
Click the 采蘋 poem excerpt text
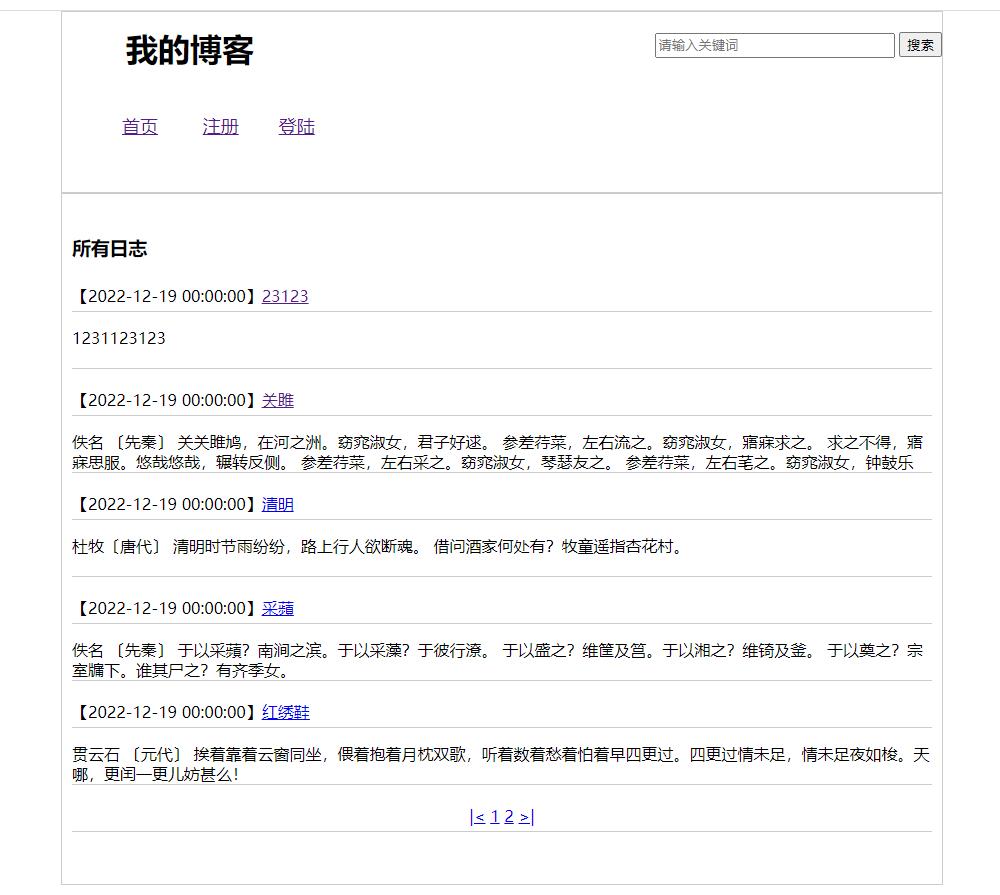coord(497,660)
